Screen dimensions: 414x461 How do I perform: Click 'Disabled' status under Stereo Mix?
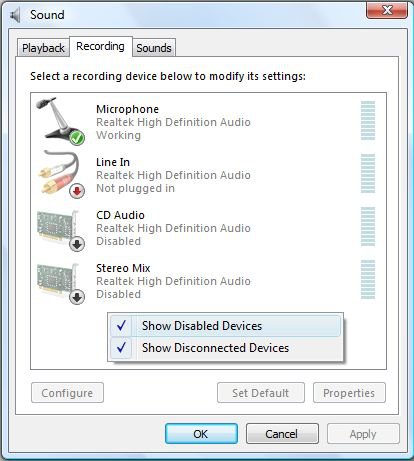point(118,294)
